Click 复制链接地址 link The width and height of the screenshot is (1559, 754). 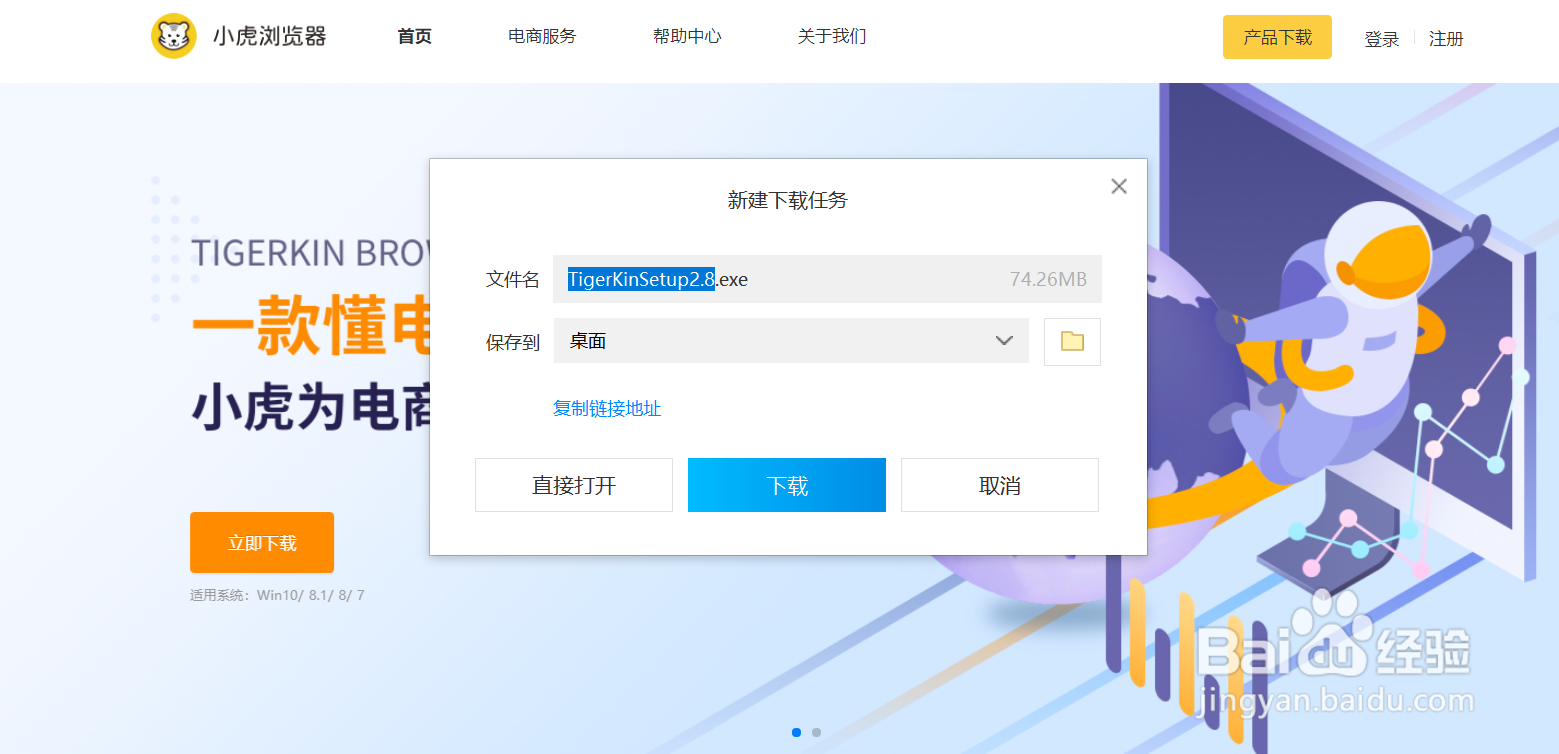coord(607,408)
